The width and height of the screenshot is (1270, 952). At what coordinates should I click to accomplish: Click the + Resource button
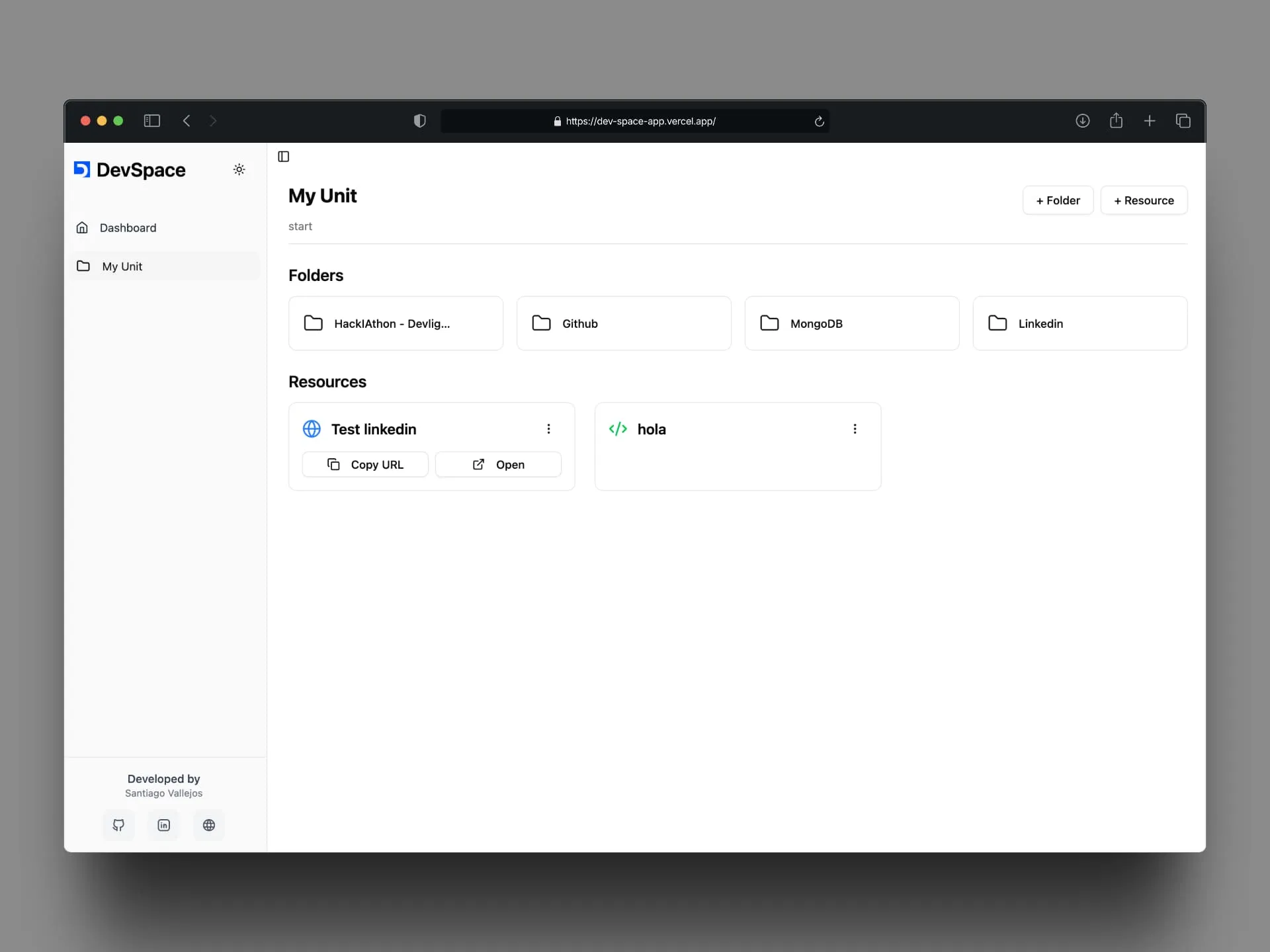click(x=1144, y=200)
